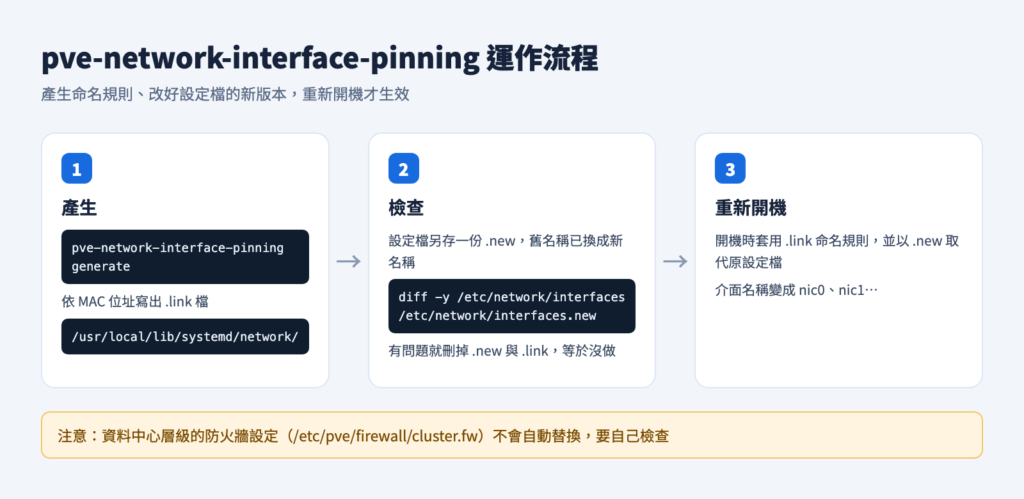Select the text 依 MAC 位址寫出 .link 檔
This screenshot has width=1024, height=499.
point(136,302)
